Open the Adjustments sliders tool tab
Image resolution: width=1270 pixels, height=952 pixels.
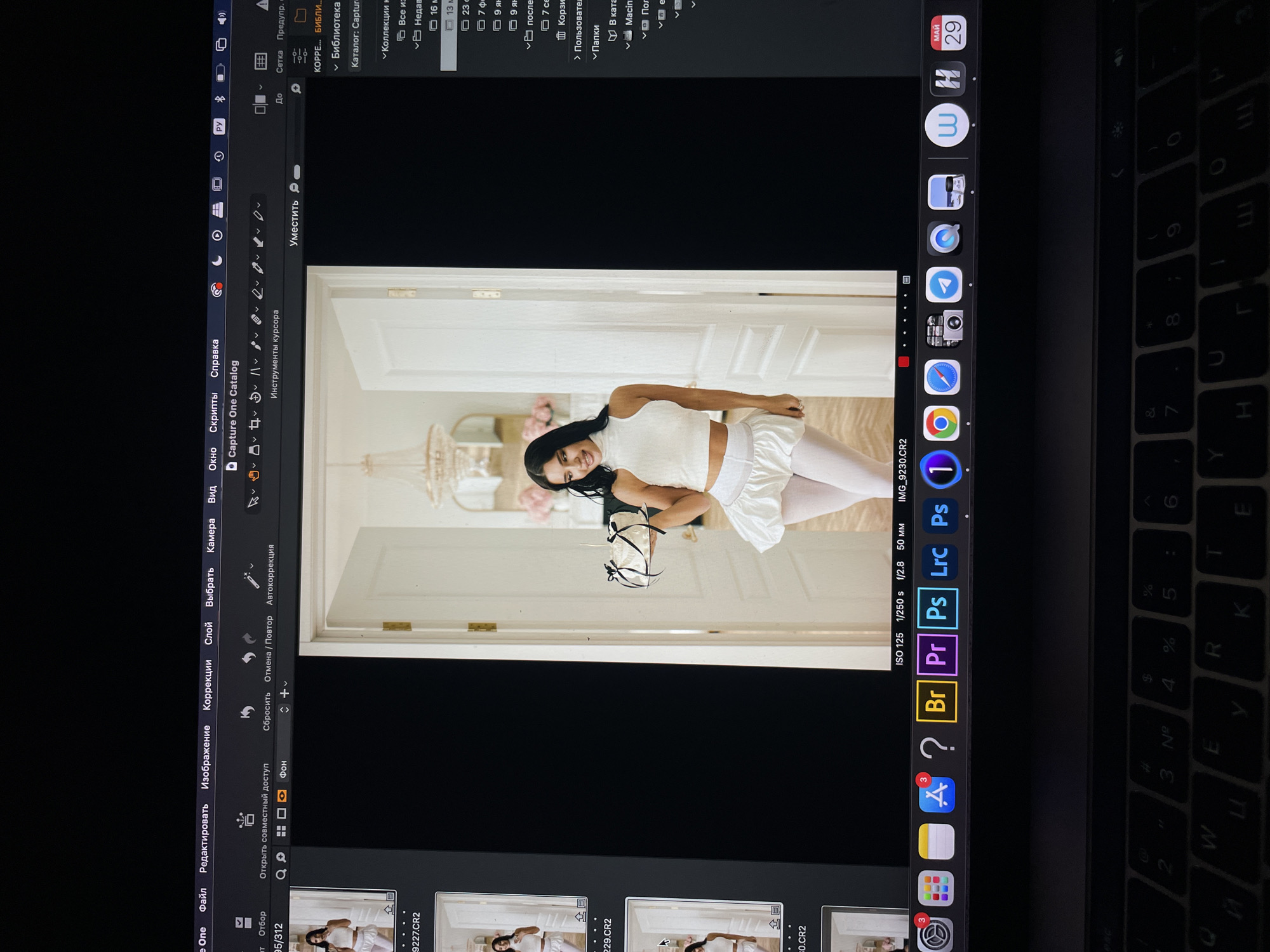300,56
